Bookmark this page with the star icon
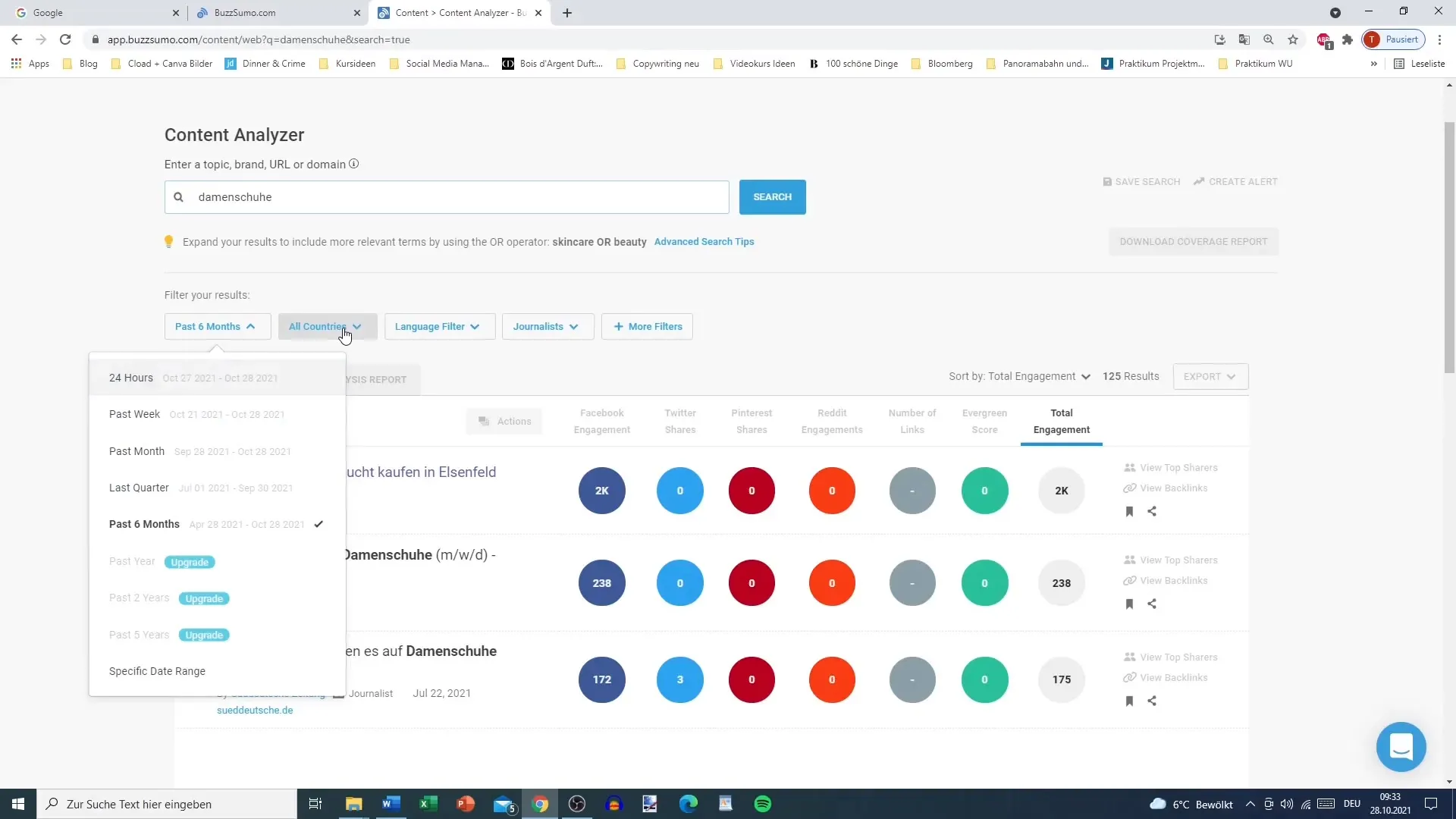 click(1293, 39)
